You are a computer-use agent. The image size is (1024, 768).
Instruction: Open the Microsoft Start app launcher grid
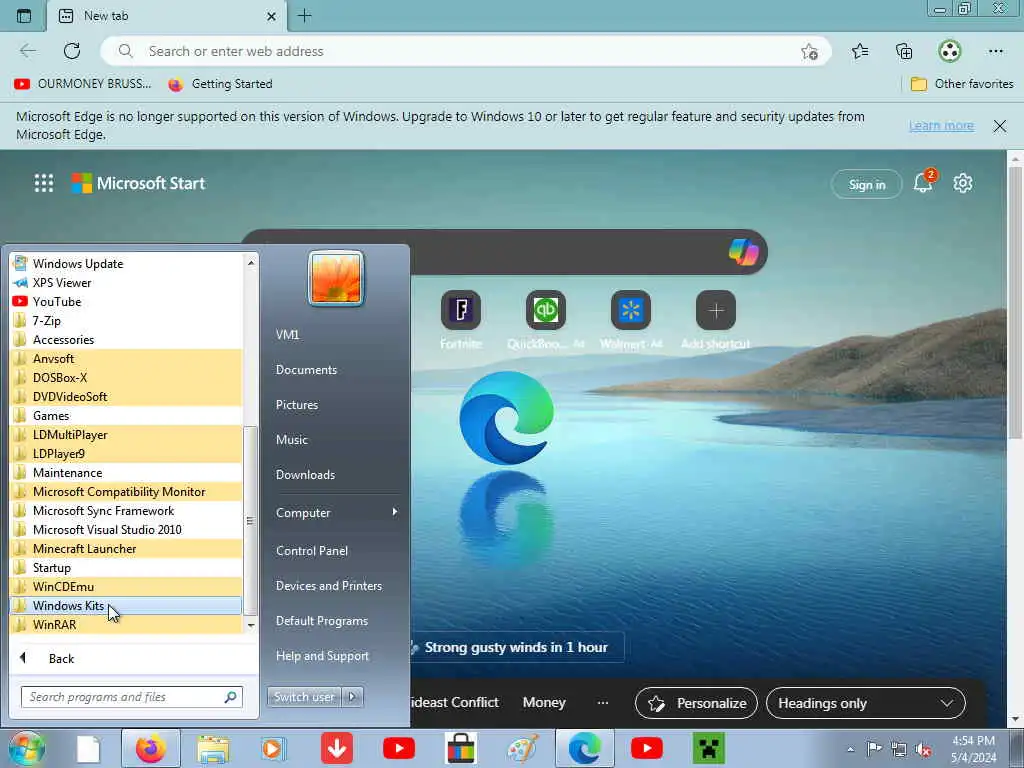point(44,183)
